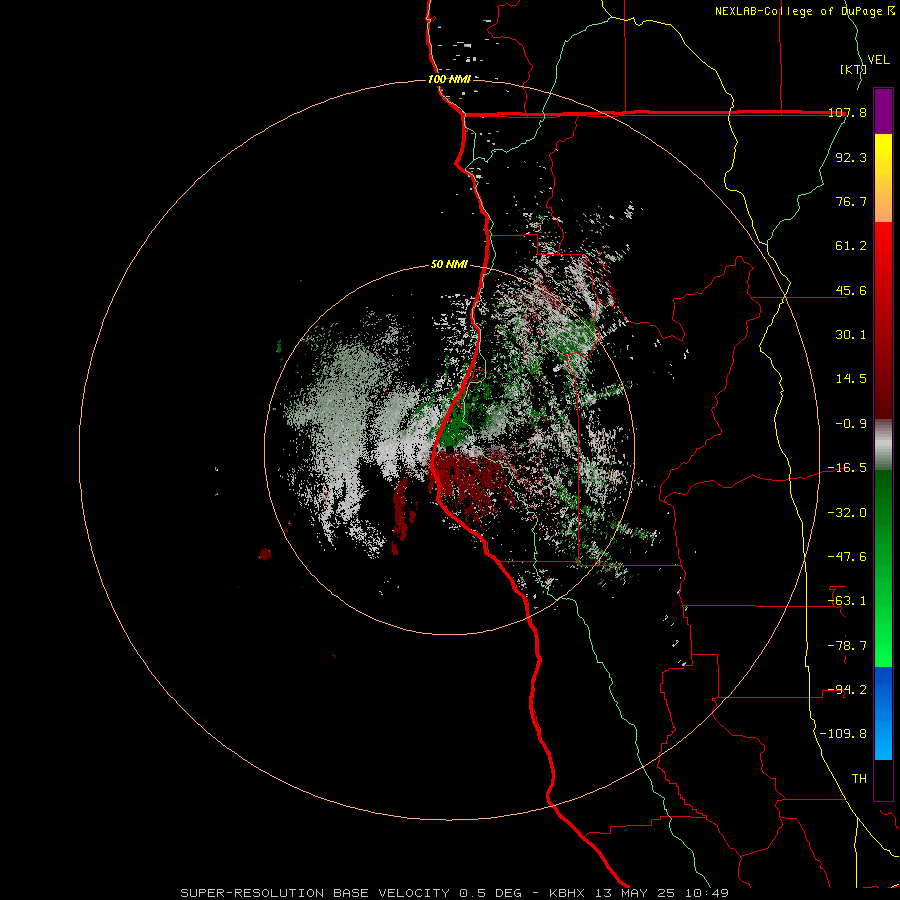Click the TH threshold label in legend
The width and height of the screenshot is (900, 900).
(859, 779)
